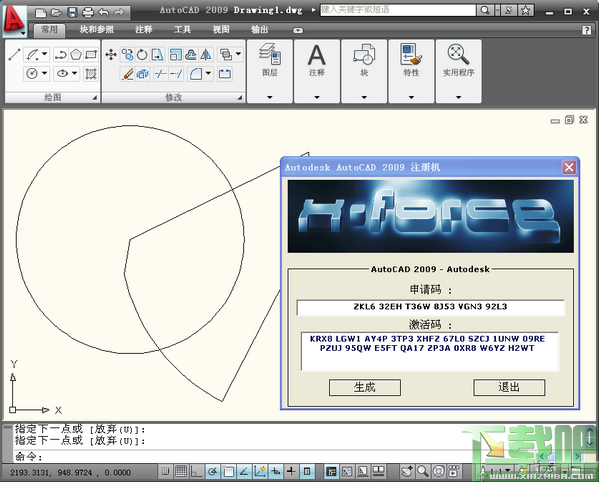Click the Open file quick access icon

[56, 13]
